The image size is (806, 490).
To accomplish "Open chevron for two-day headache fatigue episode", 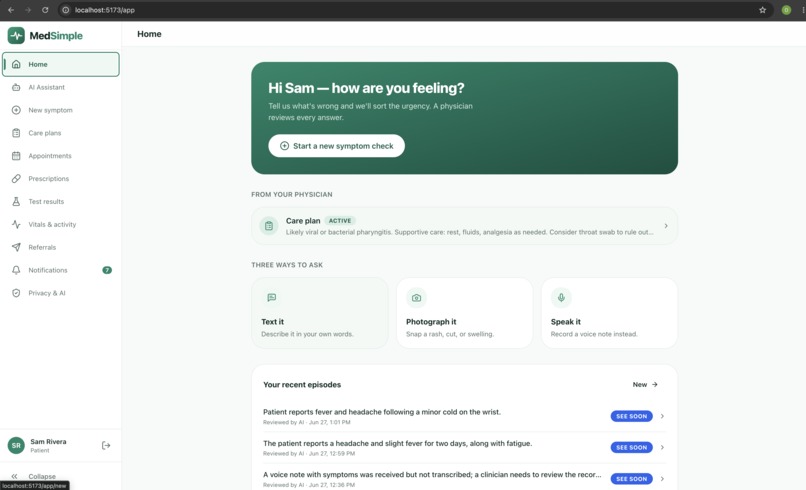I will [662, 447].
